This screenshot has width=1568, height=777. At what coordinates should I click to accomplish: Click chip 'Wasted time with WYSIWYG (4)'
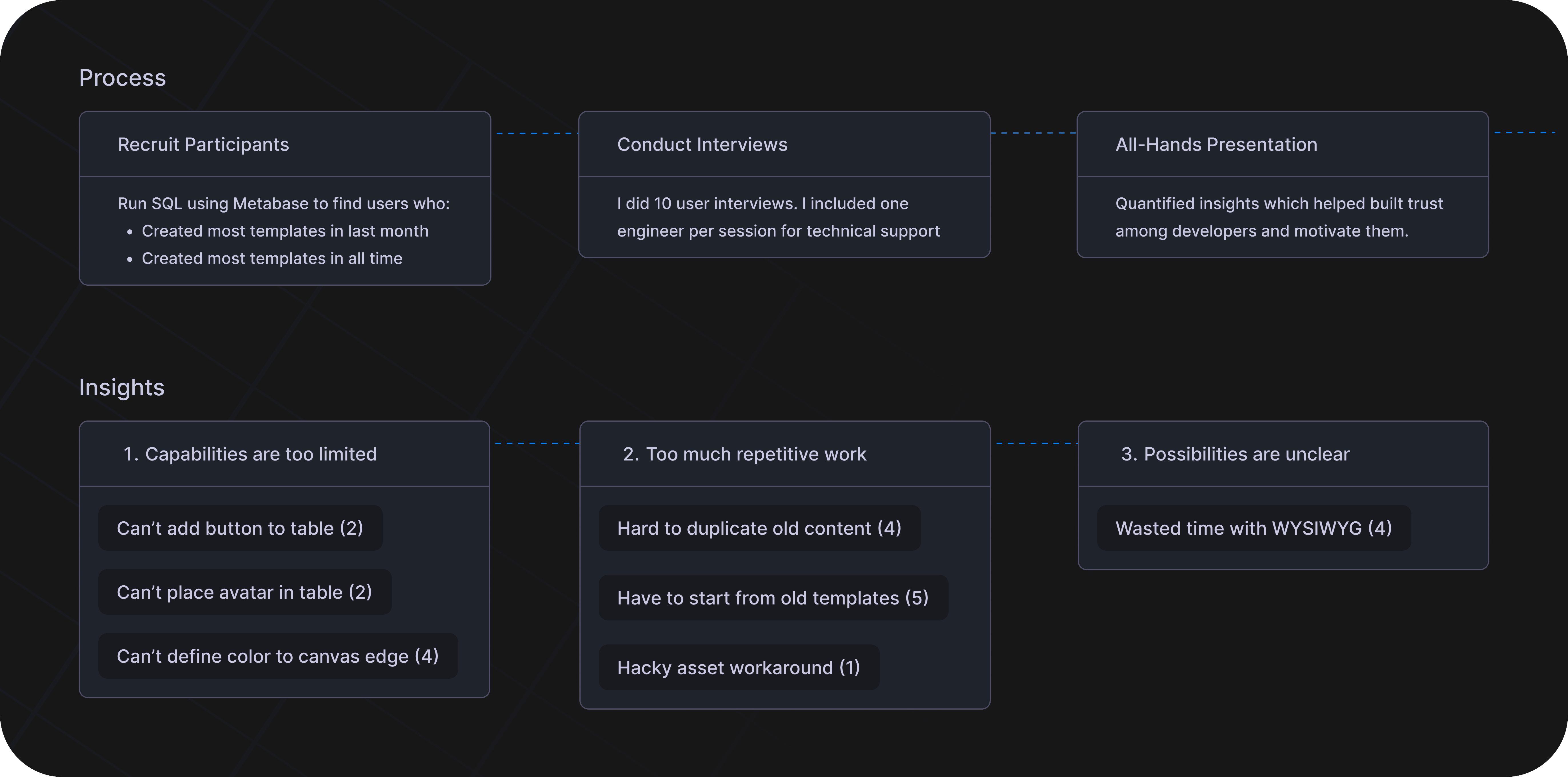(1254, 528)
